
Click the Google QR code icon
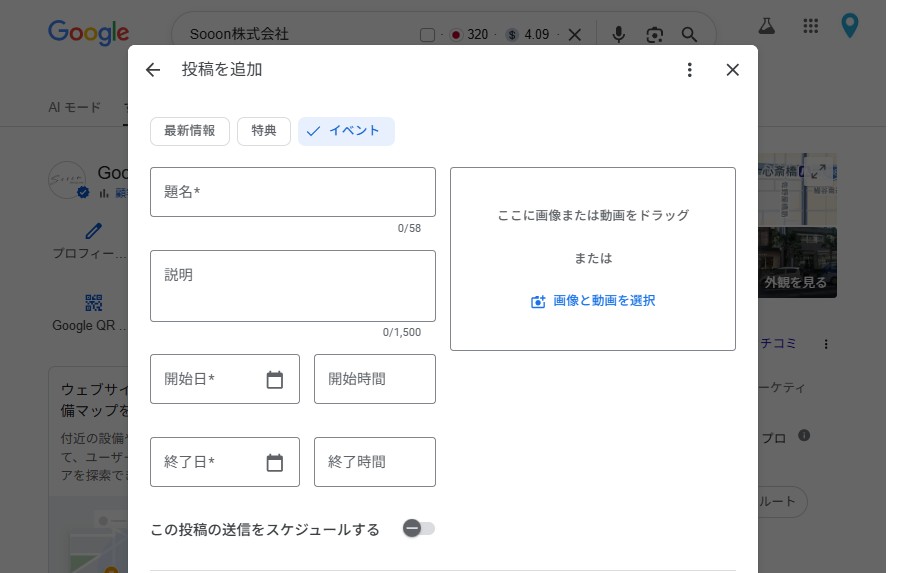point(93,303)
